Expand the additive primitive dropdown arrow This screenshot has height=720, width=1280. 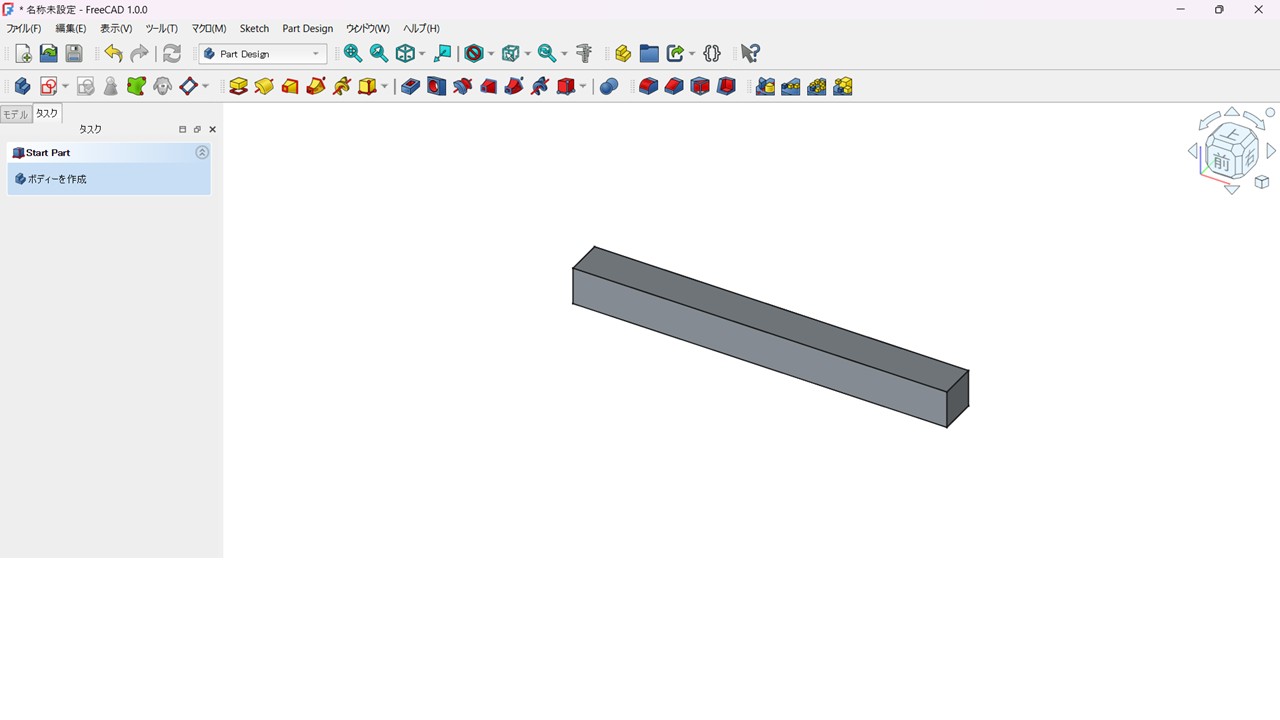384,87
